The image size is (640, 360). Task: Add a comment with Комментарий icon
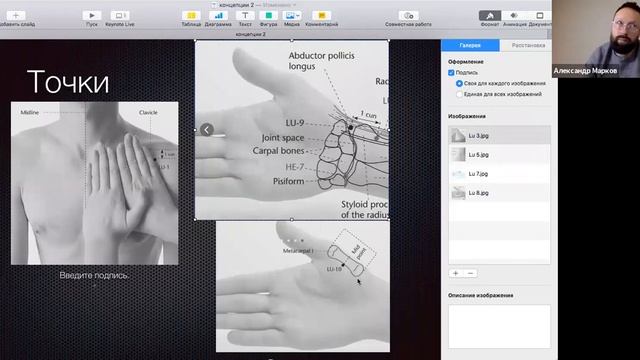(x=322, y=16)
